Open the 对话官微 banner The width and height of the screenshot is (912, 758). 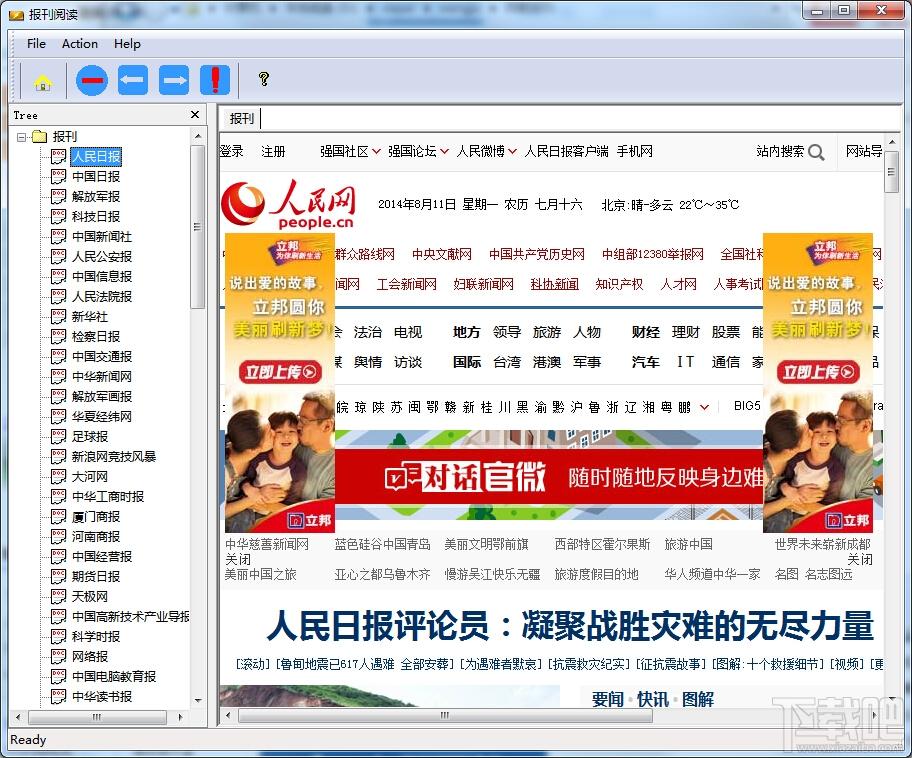click(548, 476)
